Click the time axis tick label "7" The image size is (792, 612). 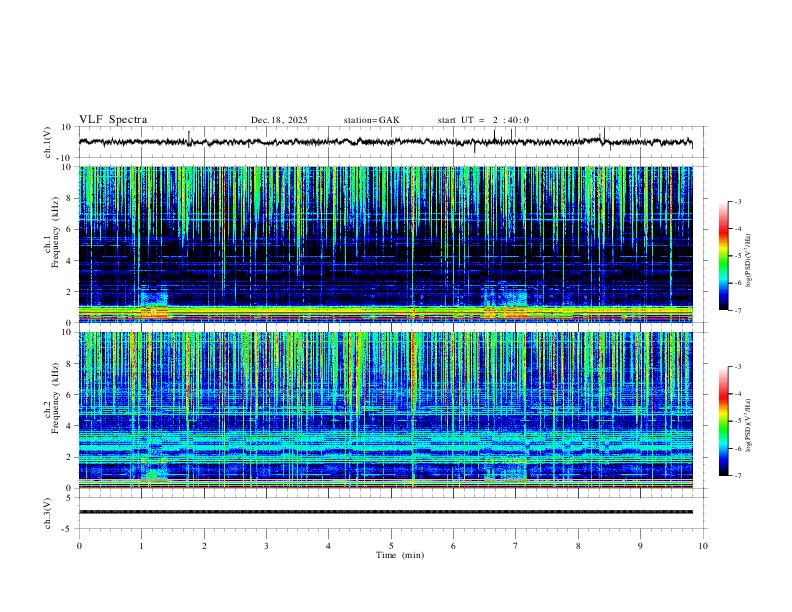[x=516, y=546]
